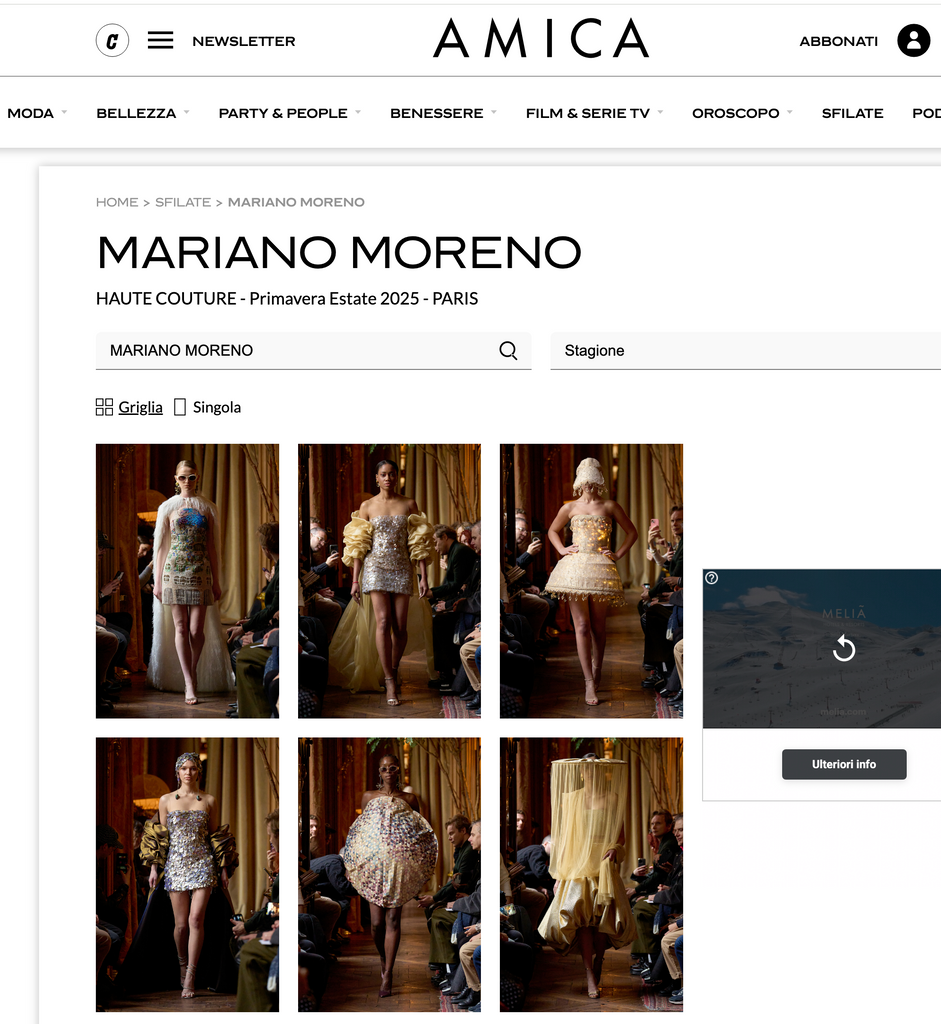
Task: Open the OROSCOPO section
Action: pos(735,113)
